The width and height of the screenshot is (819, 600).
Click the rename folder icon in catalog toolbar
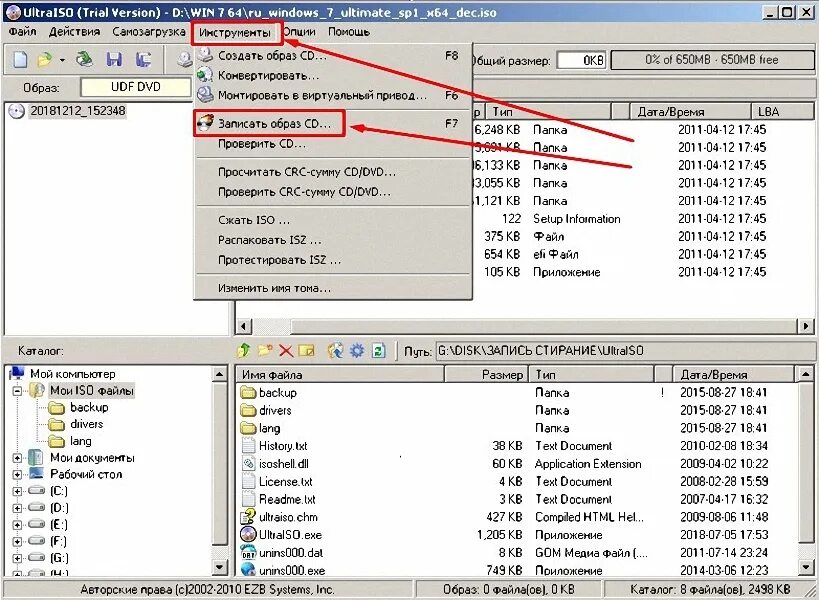[x=306, y=350]
